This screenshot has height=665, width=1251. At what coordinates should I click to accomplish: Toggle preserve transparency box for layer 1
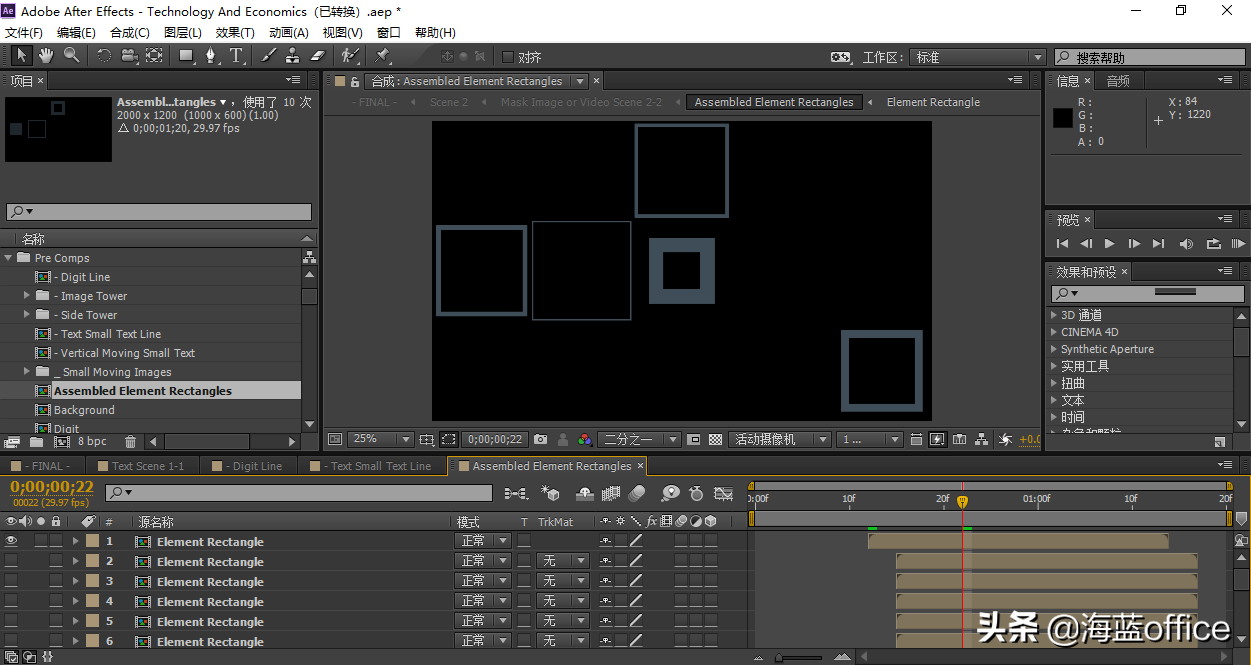tap(524, 541)
